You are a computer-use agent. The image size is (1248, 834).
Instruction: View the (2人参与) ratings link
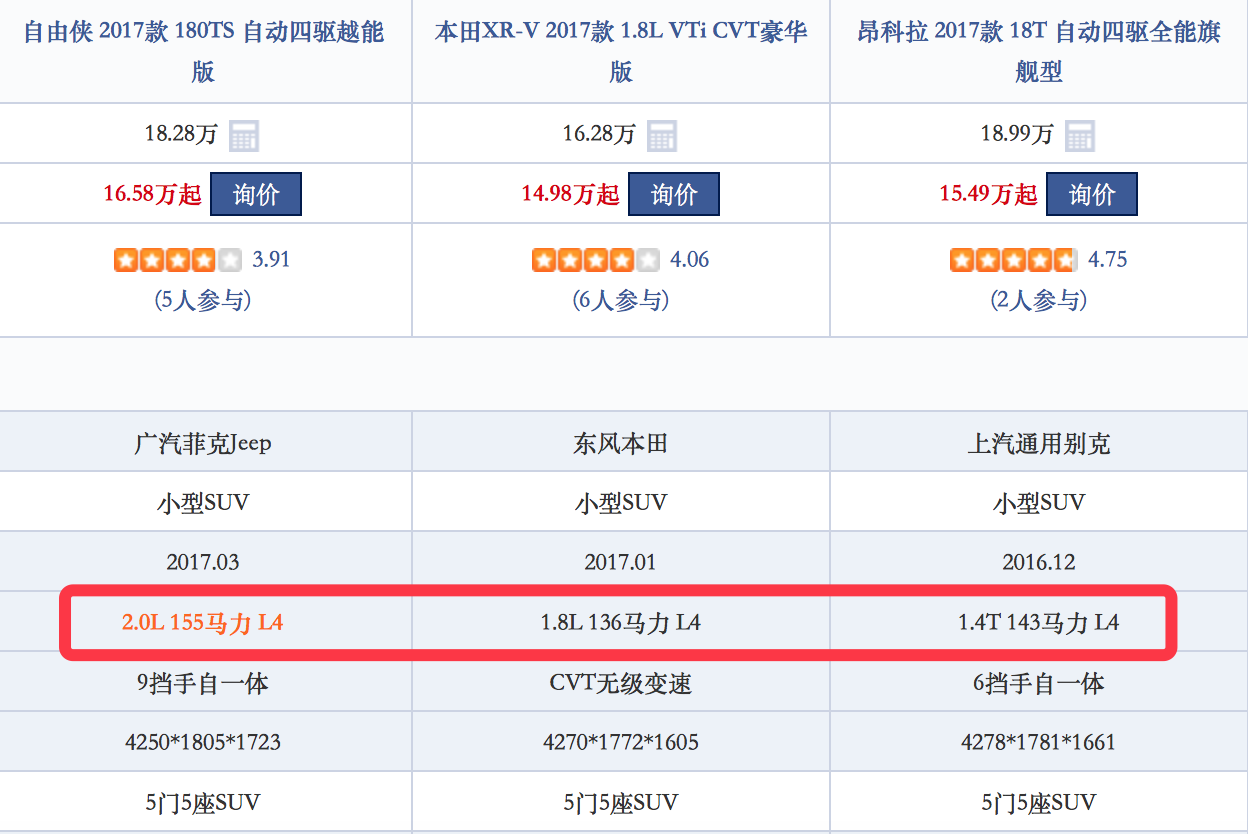(x=1039, y=300)
